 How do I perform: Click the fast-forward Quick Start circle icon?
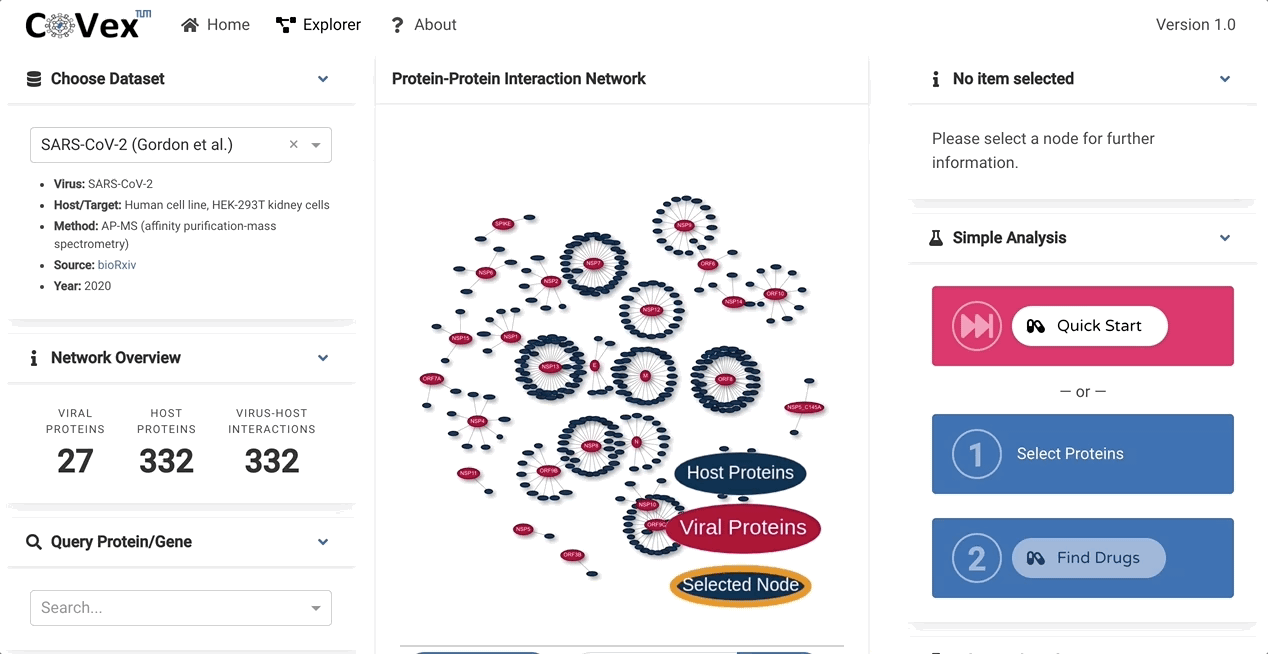pyautogui.click(x=977, y=326)
